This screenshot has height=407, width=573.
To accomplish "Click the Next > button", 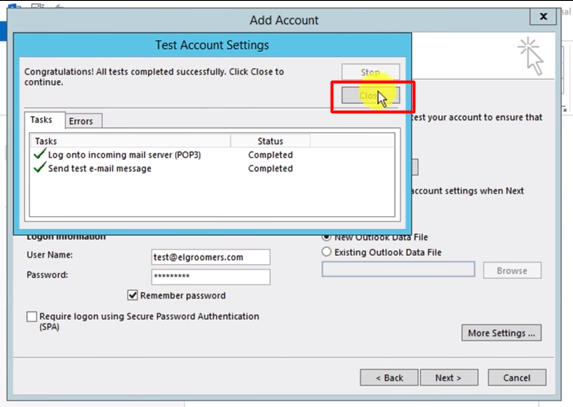I will coord(449,377).
